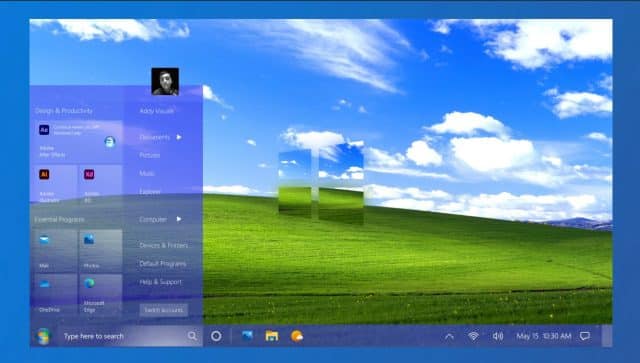The width and height of the screenshot is (640, 363).
Task: Open the Wi-Fi network icon in the tray
Action: point(473,336)
